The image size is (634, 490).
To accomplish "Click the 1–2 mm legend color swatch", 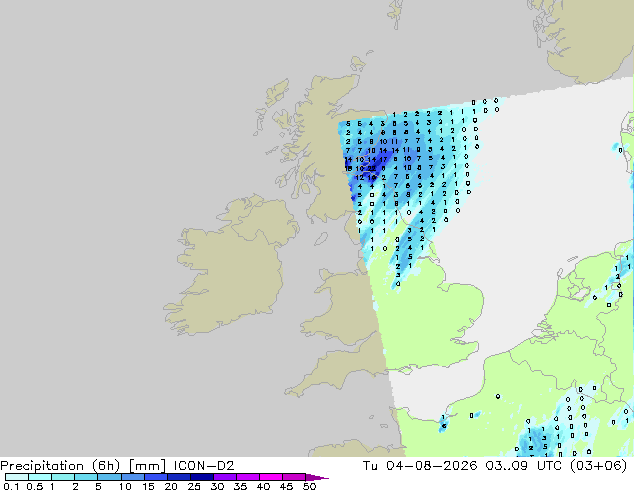I will click(63, 477).
